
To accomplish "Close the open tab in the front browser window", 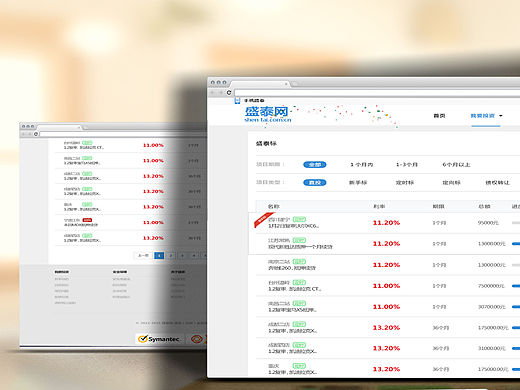I will point(286,84).
